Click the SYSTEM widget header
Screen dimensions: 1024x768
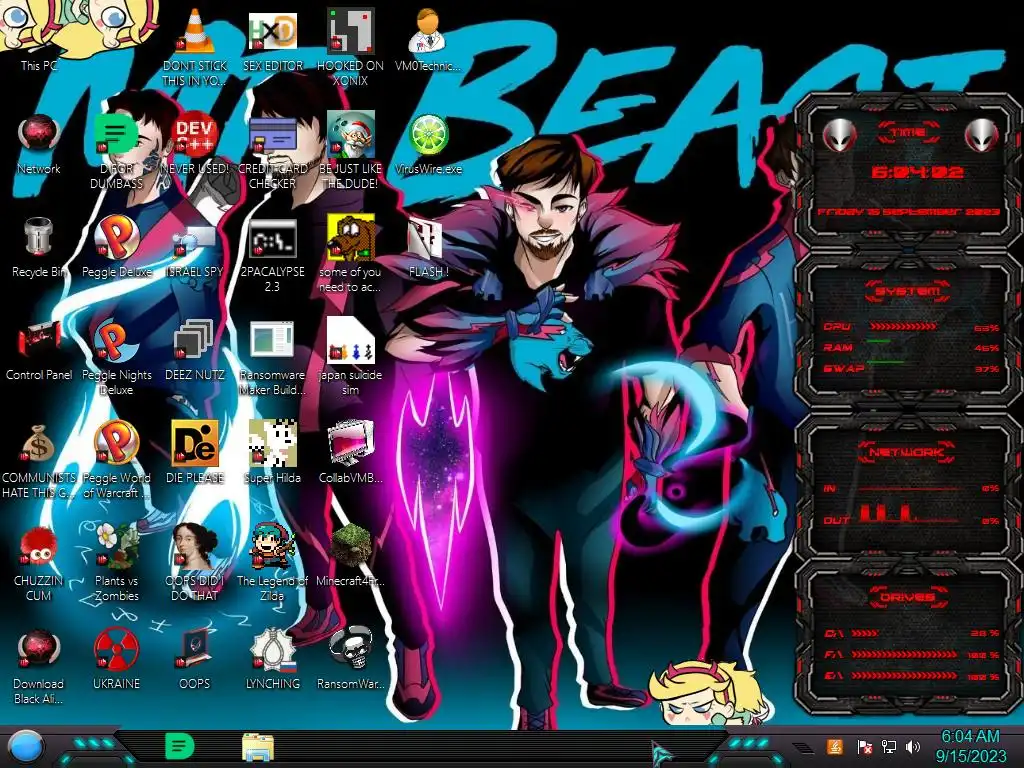(908, 291)
